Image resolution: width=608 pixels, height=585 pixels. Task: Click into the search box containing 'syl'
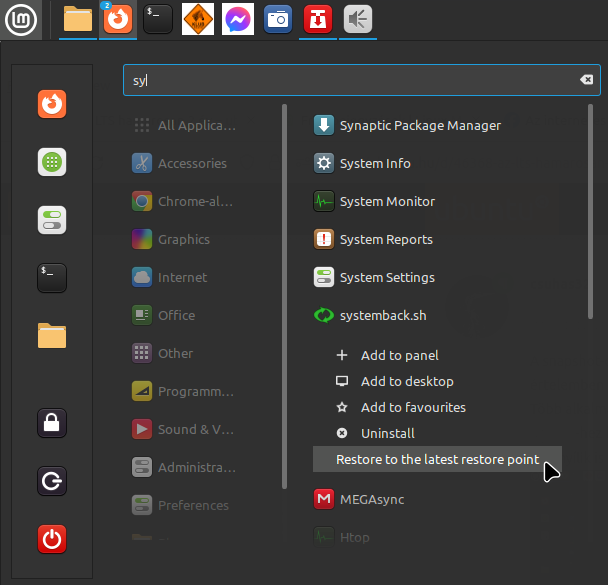coord(361,80)
